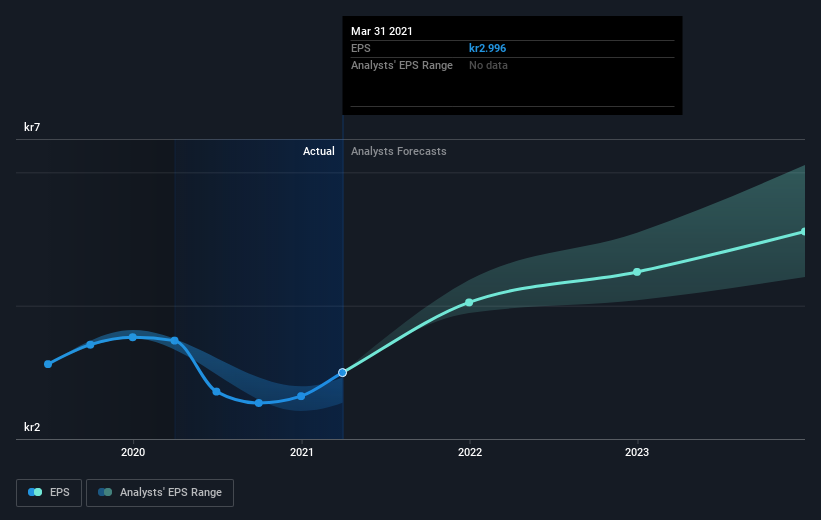This screenshot has width=821, height=520.
Task: Click the 2022 forecast data point
Action: click(x=469, y=302)
